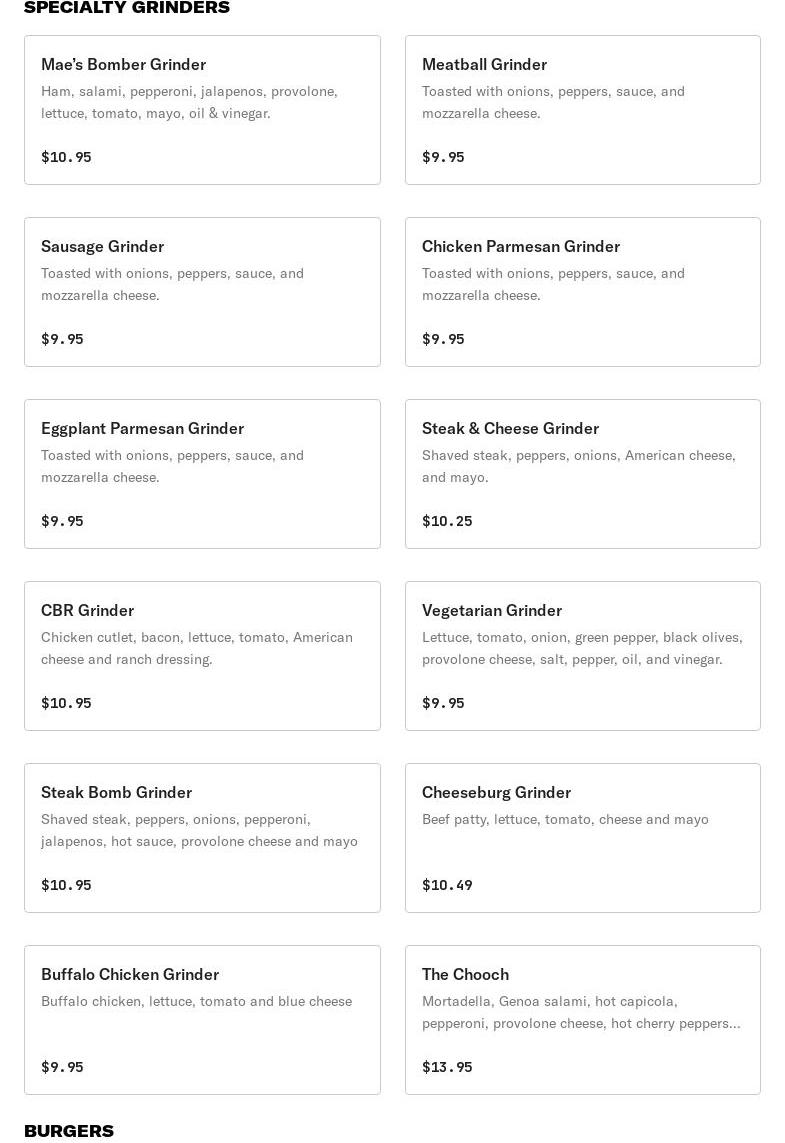Screen dimensions: 785x1143
Task: Click the Burgers section heading
Action: [69, 1131]
